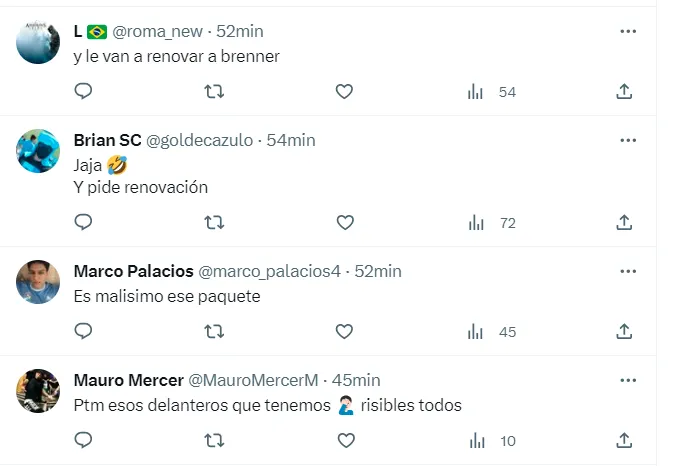Reply to roma_new's tweet about brenner
Viewport: 676px width, 466px height.
(84, 92)
